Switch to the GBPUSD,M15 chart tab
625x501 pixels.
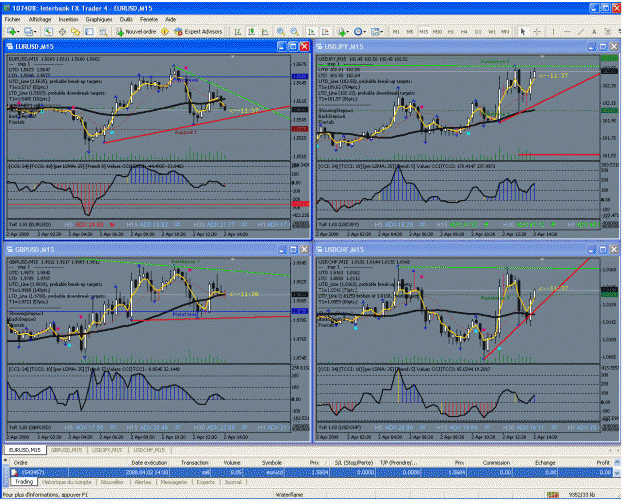click(67, 450)
